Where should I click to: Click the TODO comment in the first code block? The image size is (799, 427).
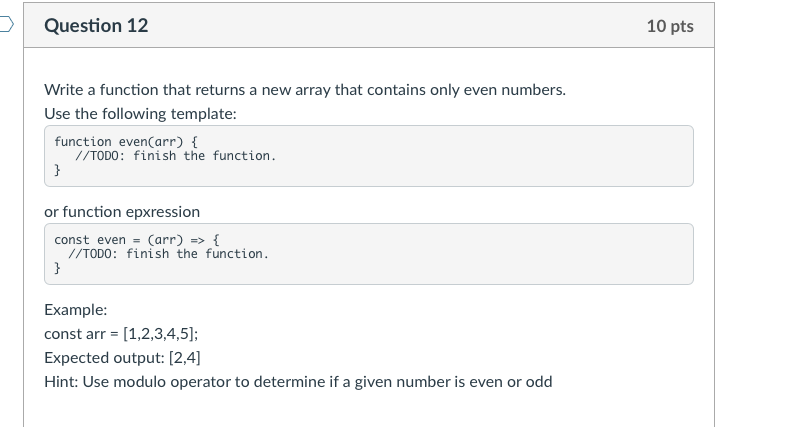176,156
